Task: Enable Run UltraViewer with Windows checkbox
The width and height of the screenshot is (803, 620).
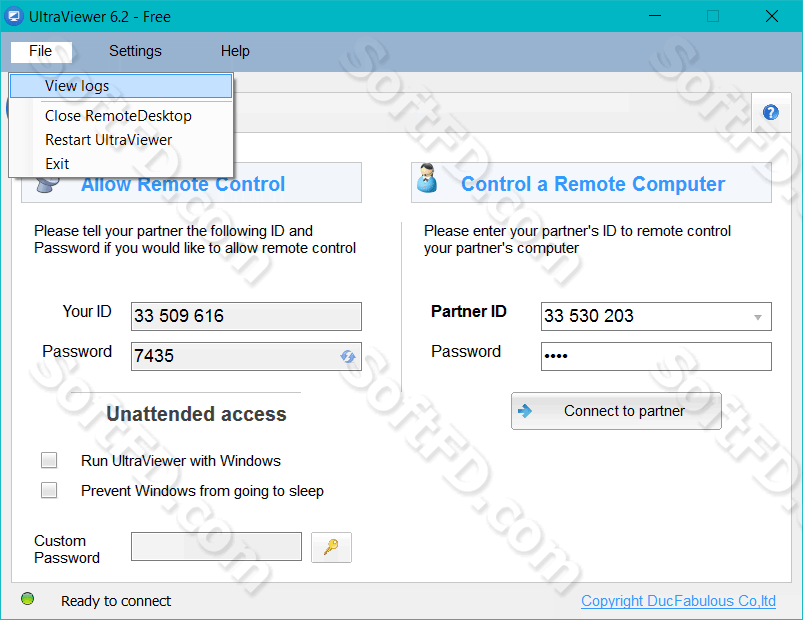Action: [x=49, y=460]
